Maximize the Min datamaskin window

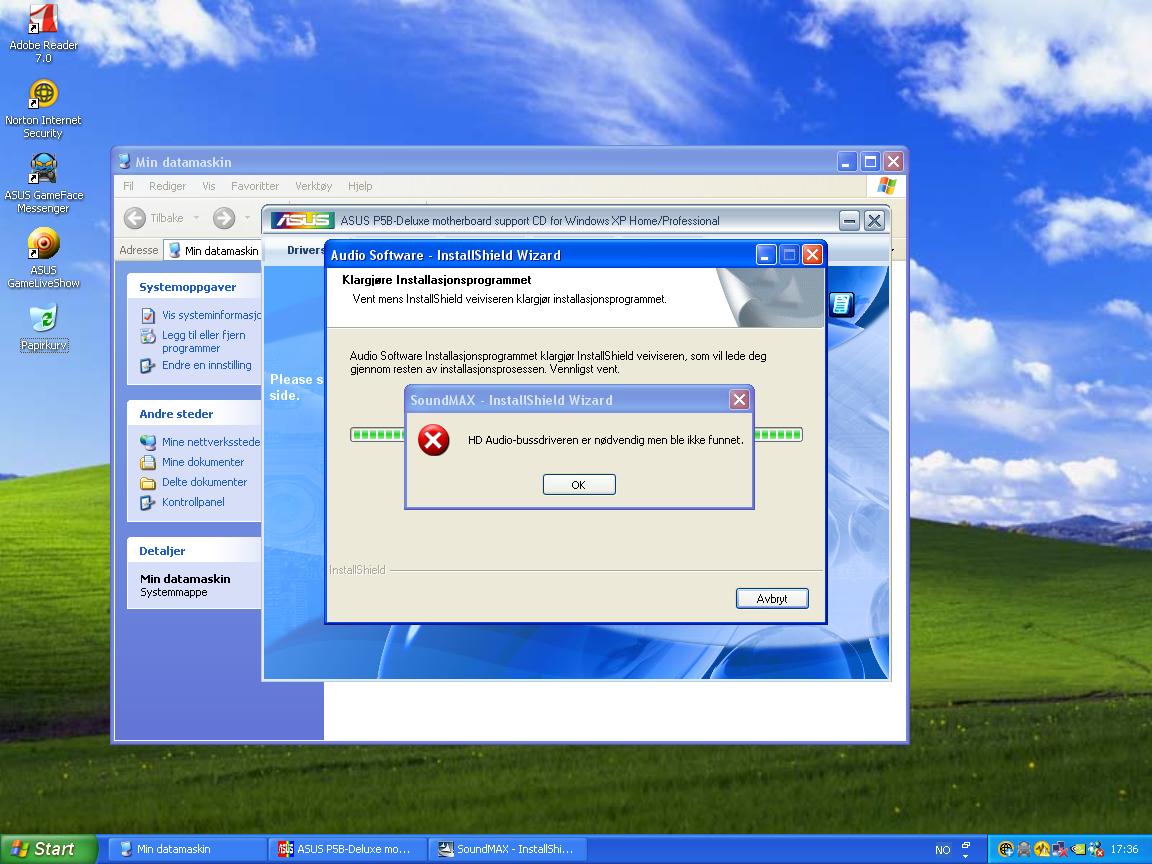871,162
